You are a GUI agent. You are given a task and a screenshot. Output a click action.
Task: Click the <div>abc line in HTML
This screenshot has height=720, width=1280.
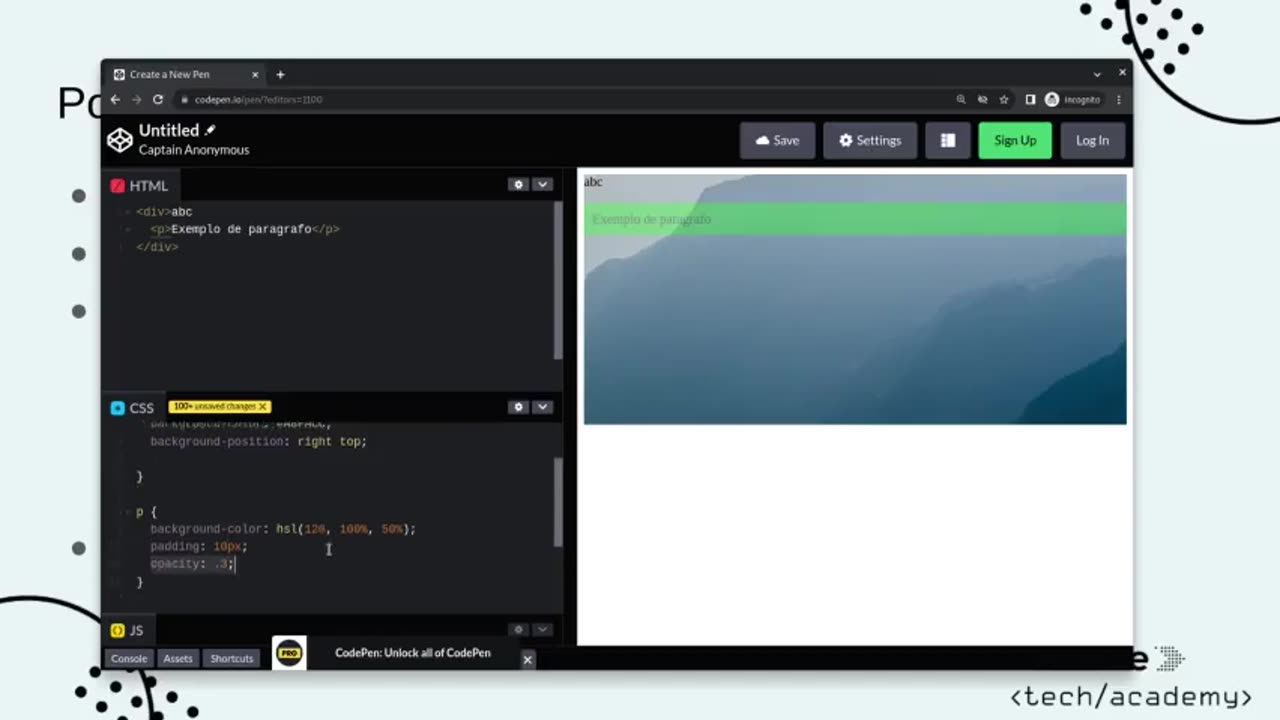coord(164,212)
